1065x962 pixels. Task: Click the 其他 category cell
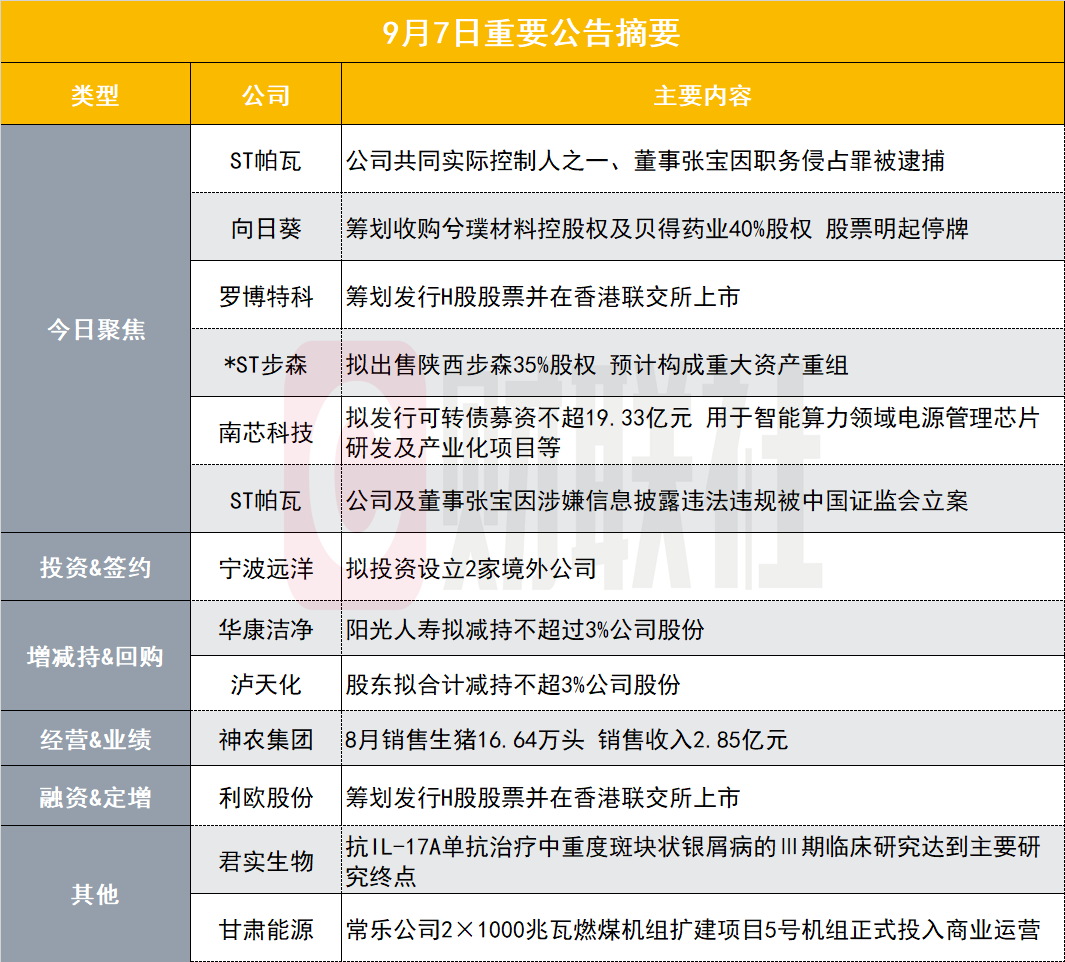pos(96,894)
